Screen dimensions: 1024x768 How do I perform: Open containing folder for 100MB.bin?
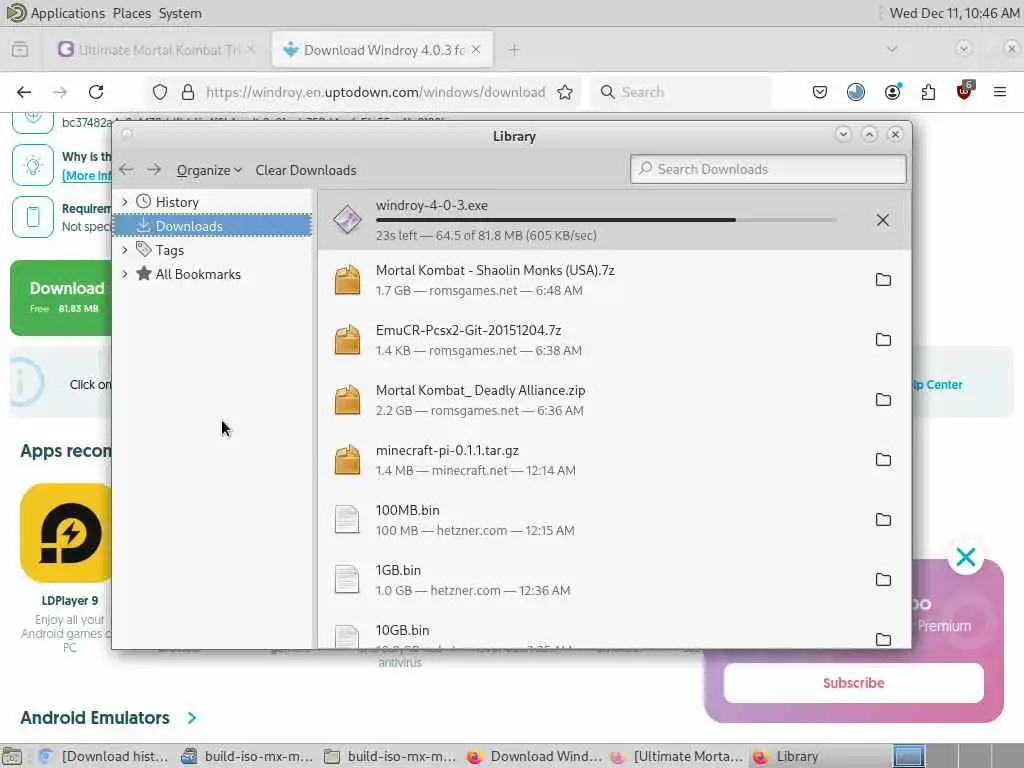[883, 520]
